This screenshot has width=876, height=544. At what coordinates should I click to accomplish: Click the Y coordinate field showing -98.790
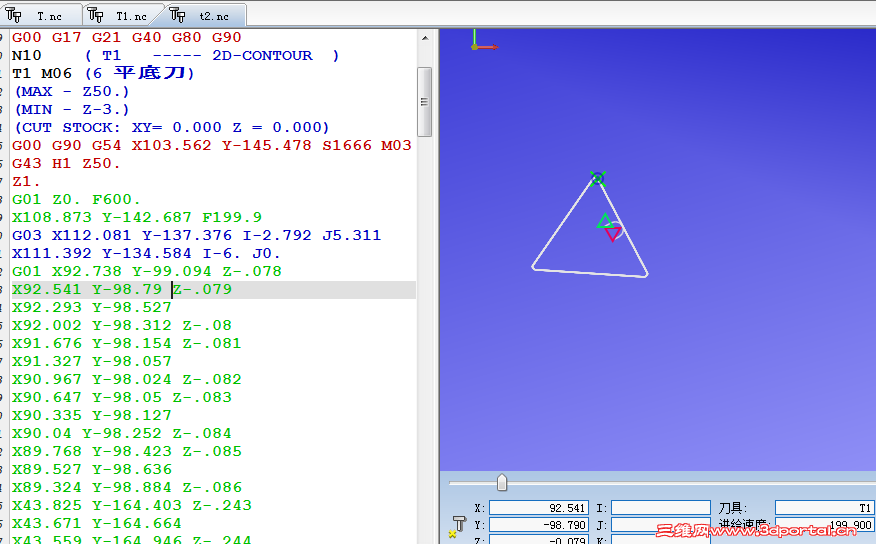[539, 524]
